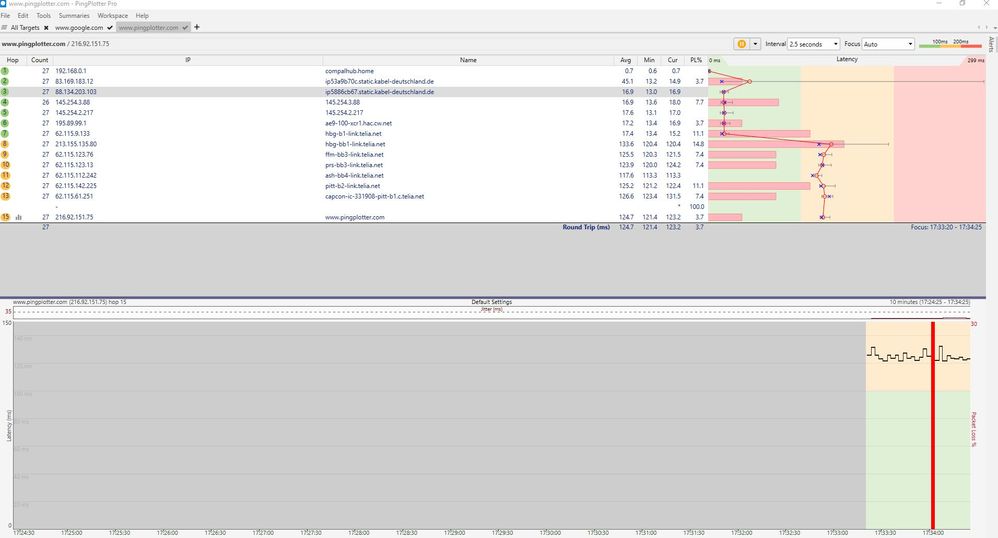
Task: Click the Min column header
Action: (649, 60)
